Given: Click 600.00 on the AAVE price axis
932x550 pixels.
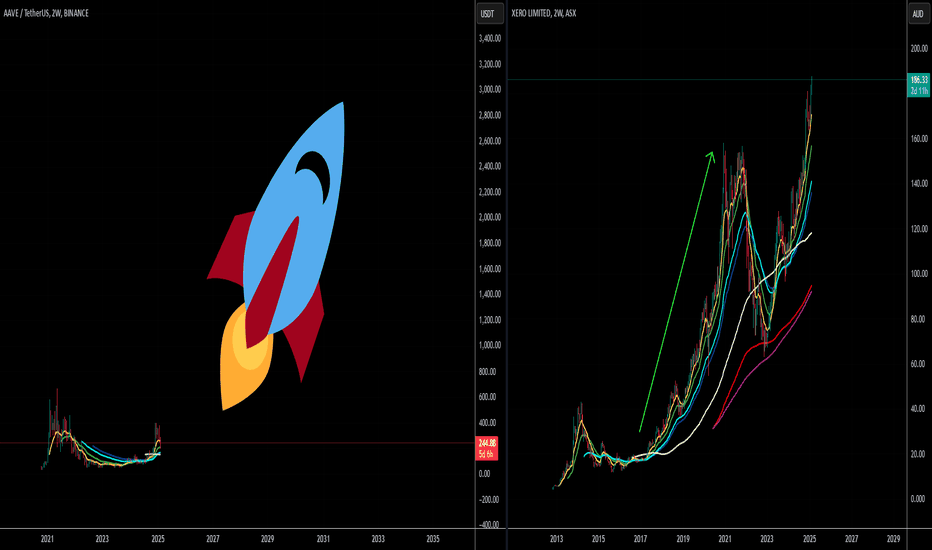Looking at the screenshot, I should [487, 397].
